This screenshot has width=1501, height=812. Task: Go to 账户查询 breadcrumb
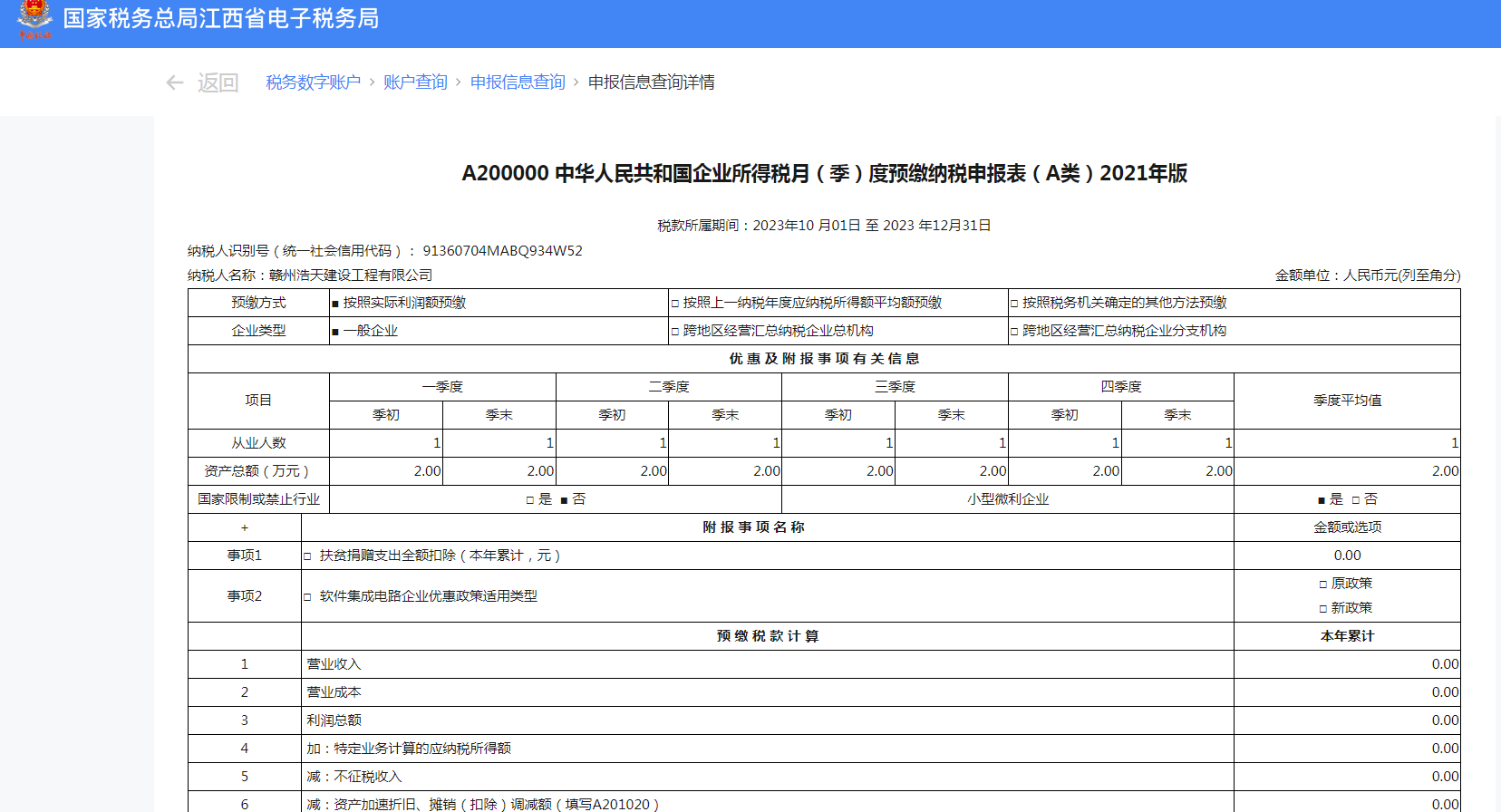point(415,82)
